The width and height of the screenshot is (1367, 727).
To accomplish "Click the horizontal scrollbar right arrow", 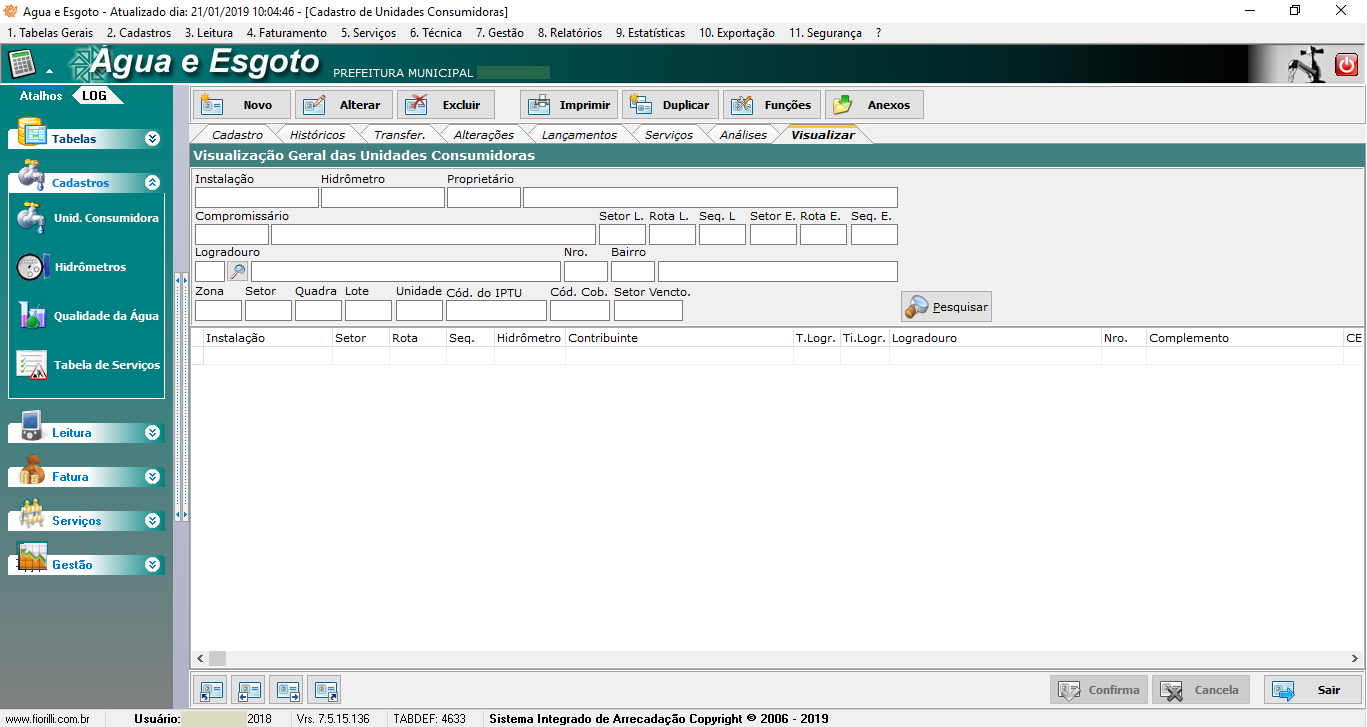I will tap(1355, 658).
